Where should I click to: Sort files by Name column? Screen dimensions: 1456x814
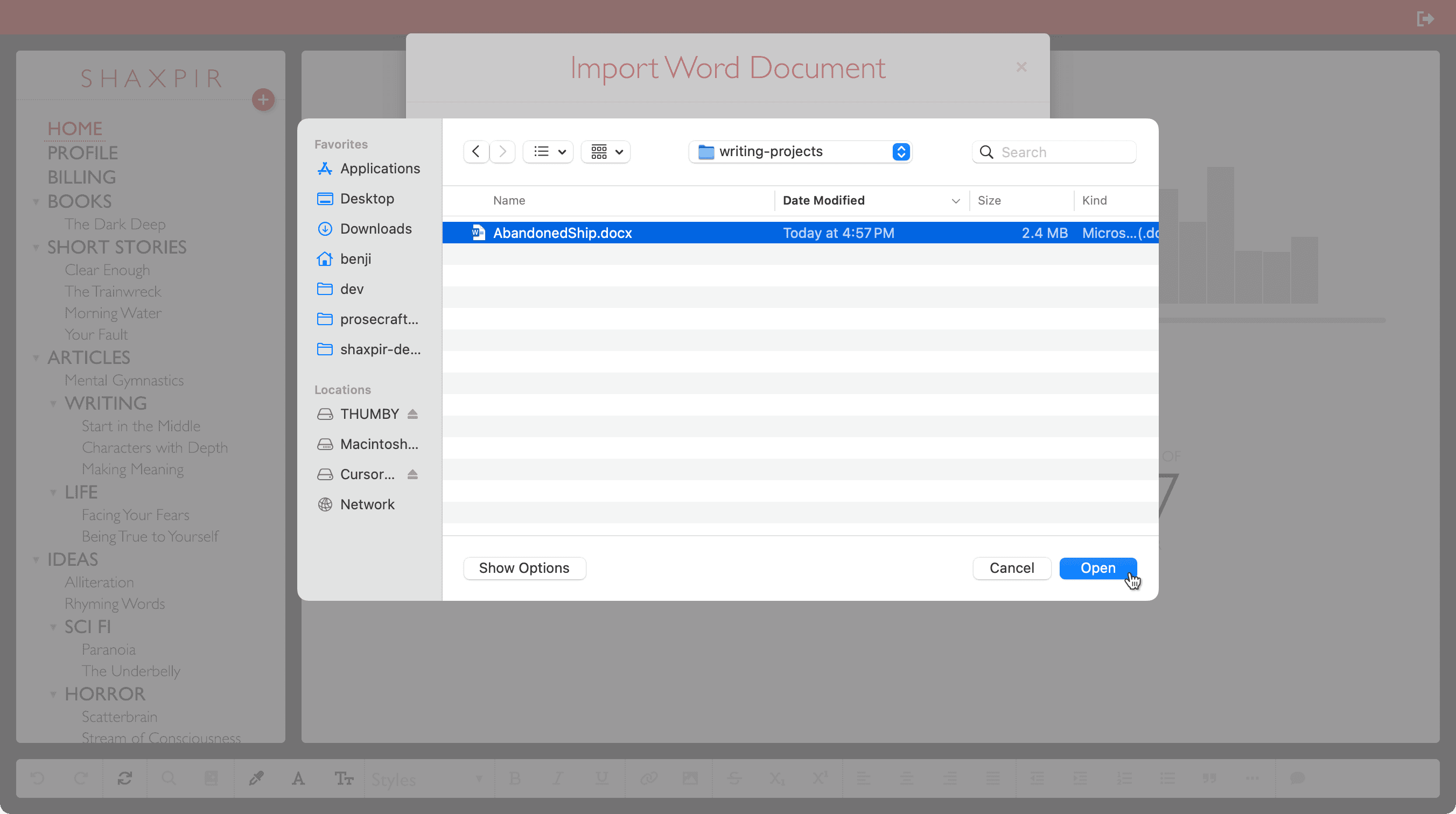(x=509, y=201)
